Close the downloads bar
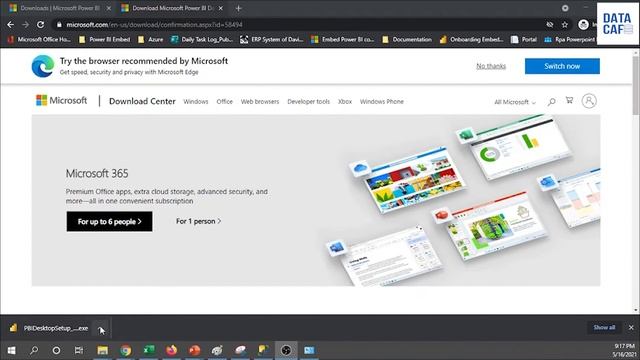The height and width of the screenshot is (360, 640). point(631,327)
